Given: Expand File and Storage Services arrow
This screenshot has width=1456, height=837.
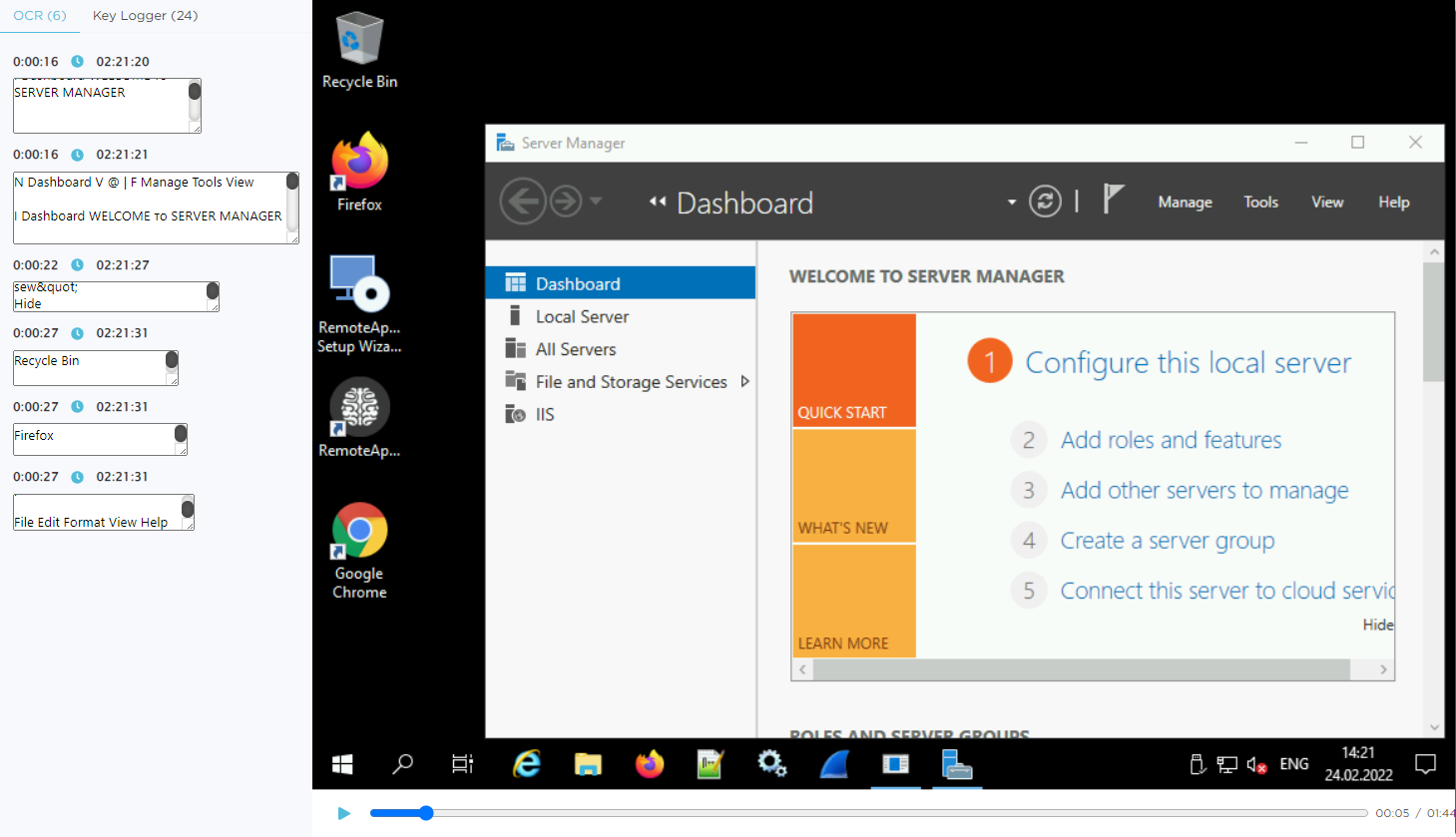Looking at the screenshot, I should tap(744, 381).
